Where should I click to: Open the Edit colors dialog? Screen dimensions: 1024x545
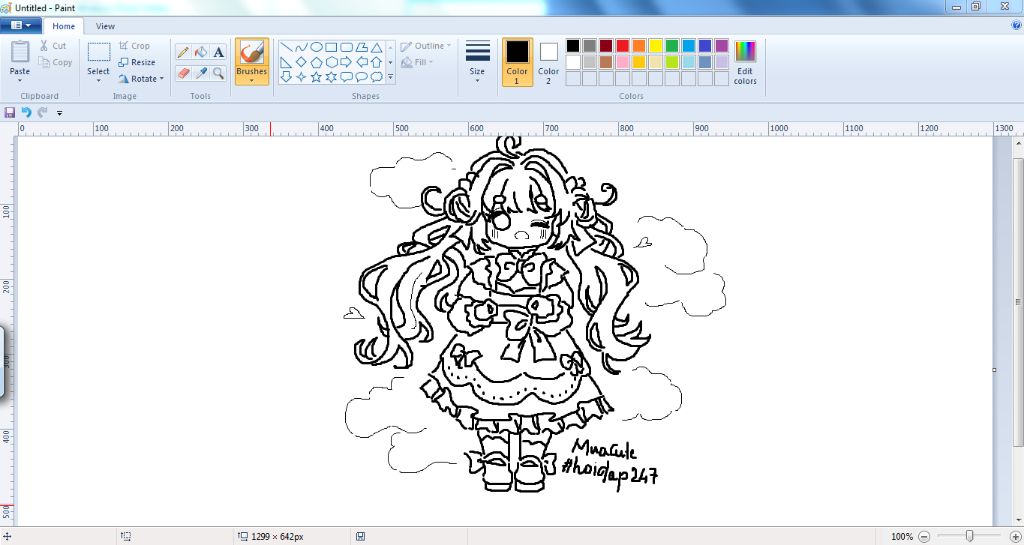click(x=745, y=62)
